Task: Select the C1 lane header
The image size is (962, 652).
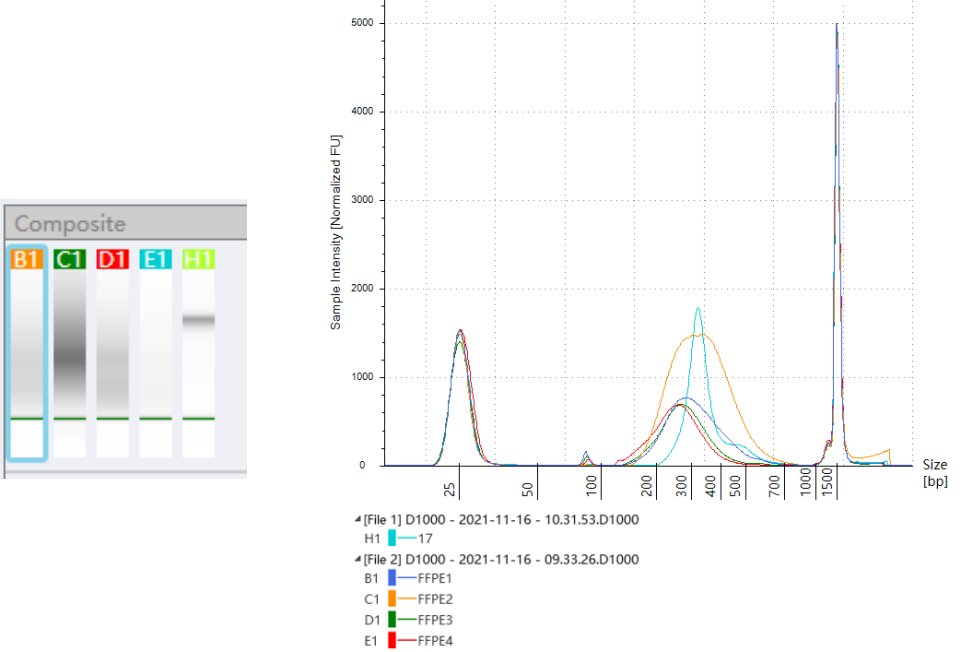Action: [70, 259]
